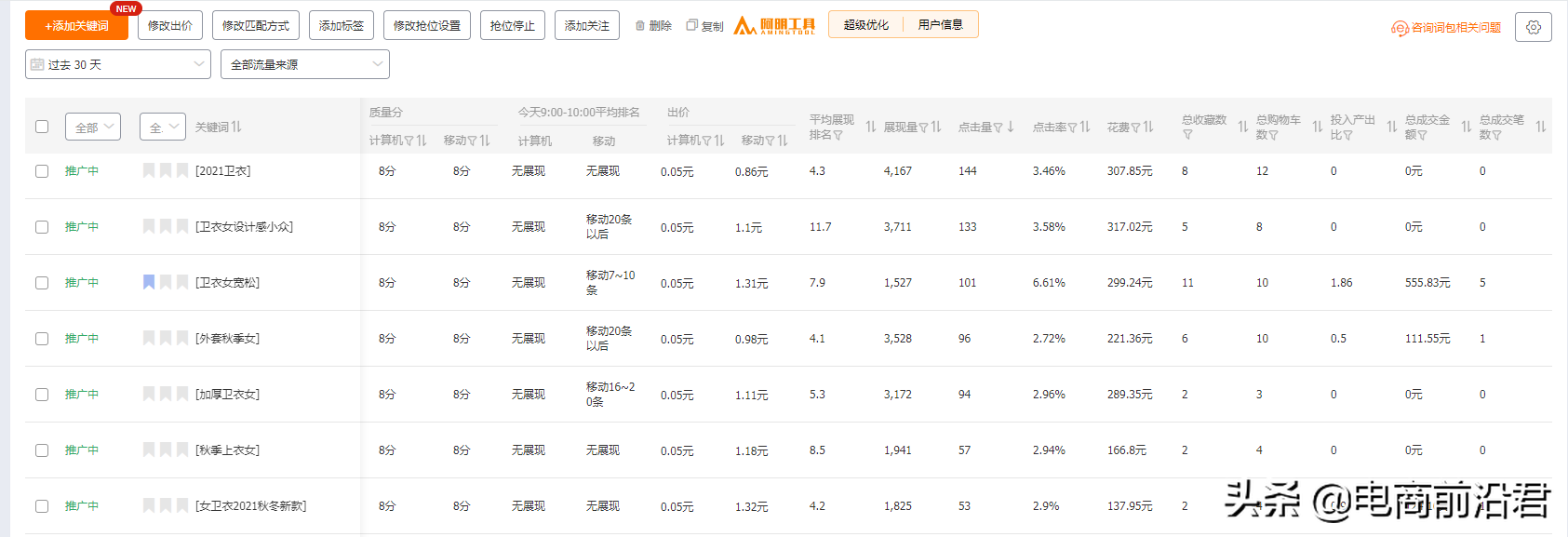Image resolution: width=1568 pixels, height=537 pixels.
Task: Click rank text 移动16~20条
Action: point(610,395)
